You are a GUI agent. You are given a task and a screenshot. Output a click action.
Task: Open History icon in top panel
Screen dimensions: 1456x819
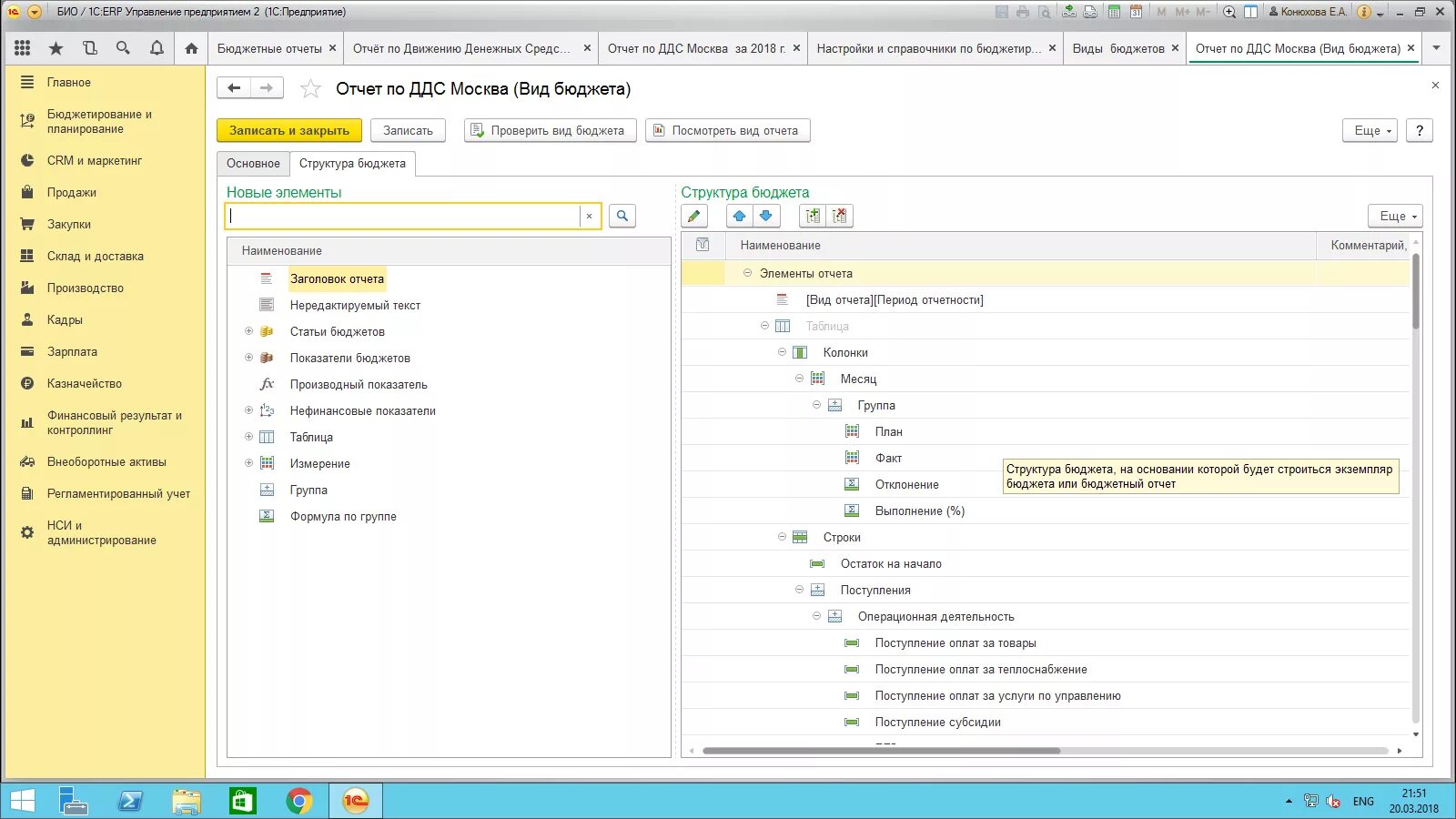coord(89,48)
